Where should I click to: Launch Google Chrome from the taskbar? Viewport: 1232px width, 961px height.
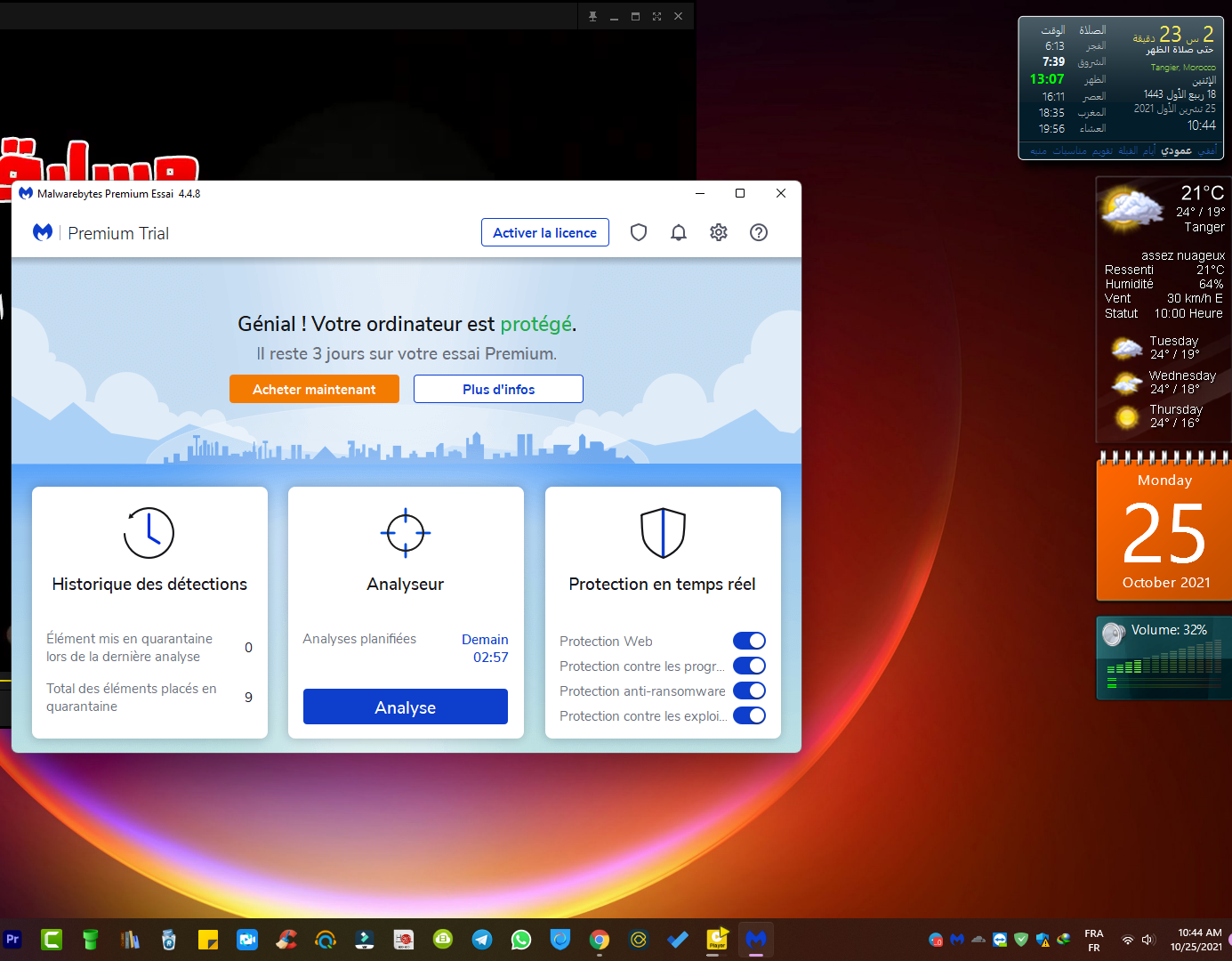[600, 939]
